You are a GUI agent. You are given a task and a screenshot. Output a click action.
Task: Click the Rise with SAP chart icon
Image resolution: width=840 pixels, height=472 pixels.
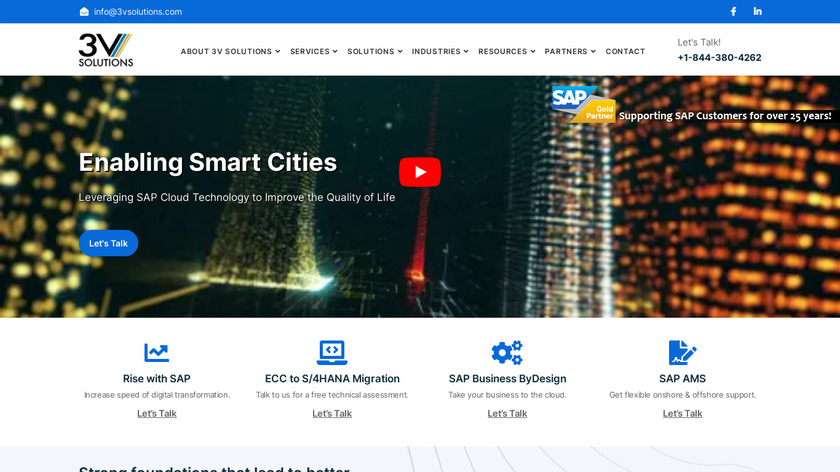(156, 353)
